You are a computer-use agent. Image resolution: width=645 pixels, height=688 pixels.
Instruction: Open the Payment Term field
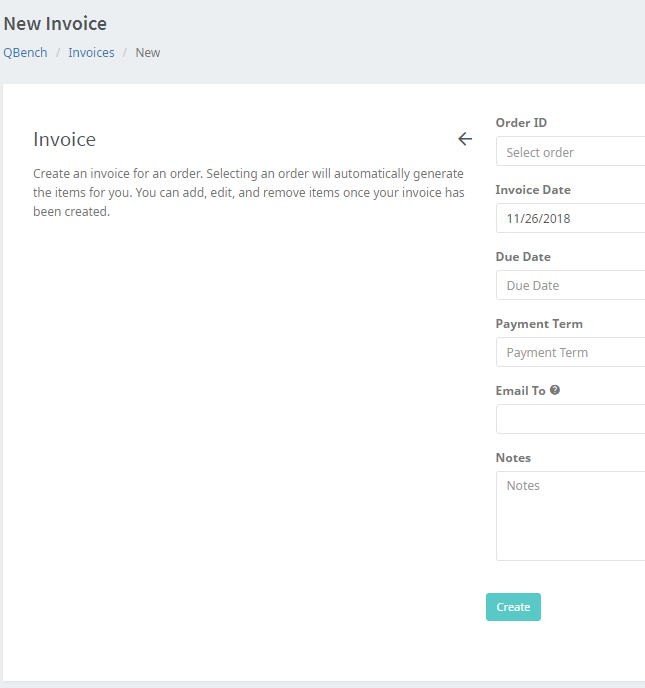coord(570,352)
